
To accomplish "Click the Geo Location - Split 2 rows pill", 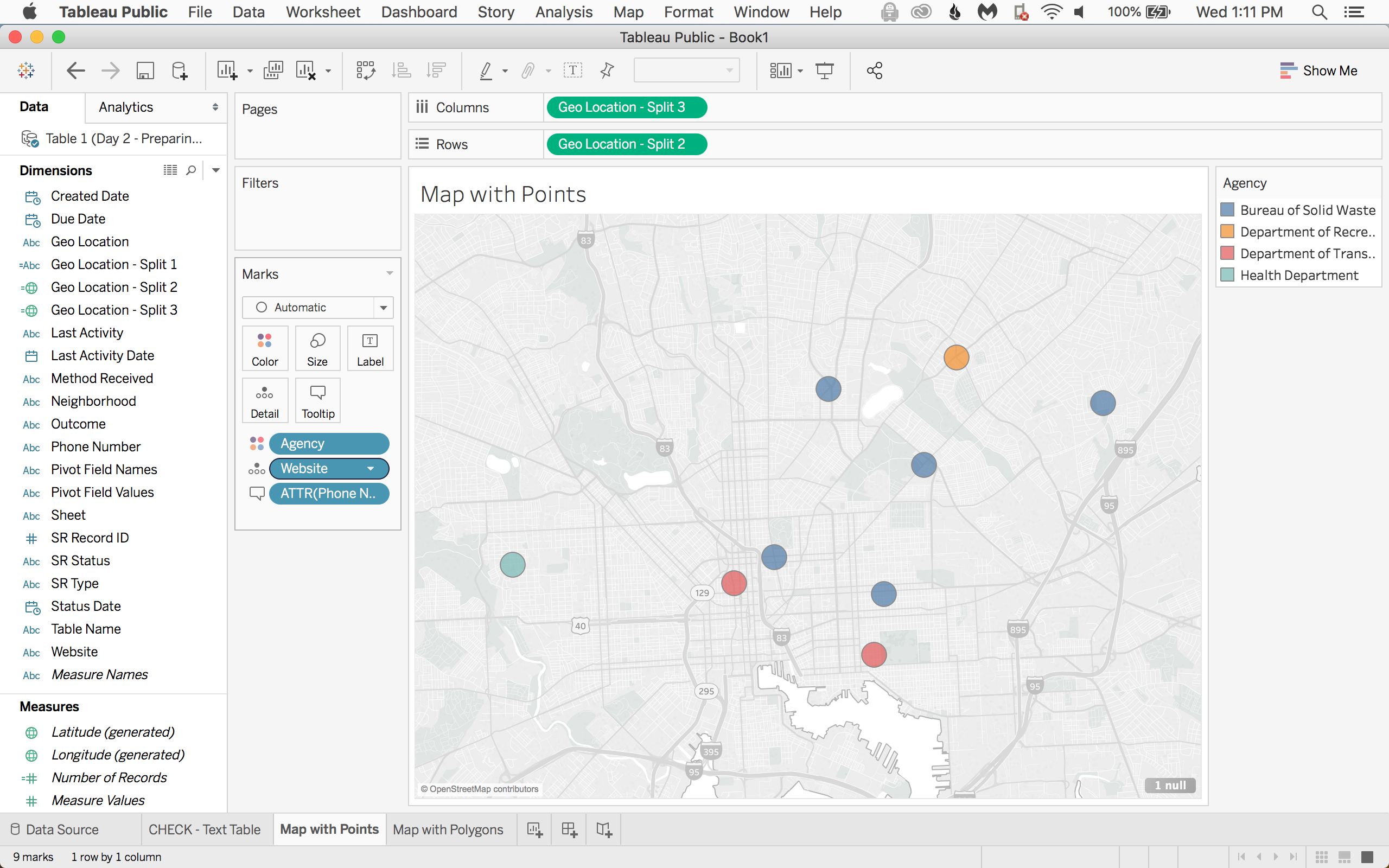I will click(x=627, y=144).
